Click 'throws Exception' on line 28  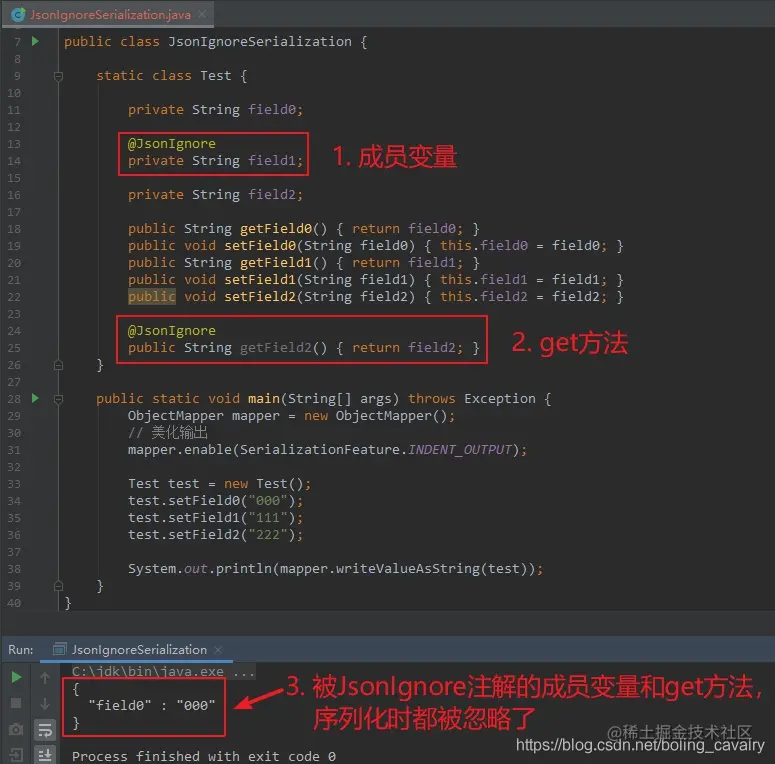point(472,399)
